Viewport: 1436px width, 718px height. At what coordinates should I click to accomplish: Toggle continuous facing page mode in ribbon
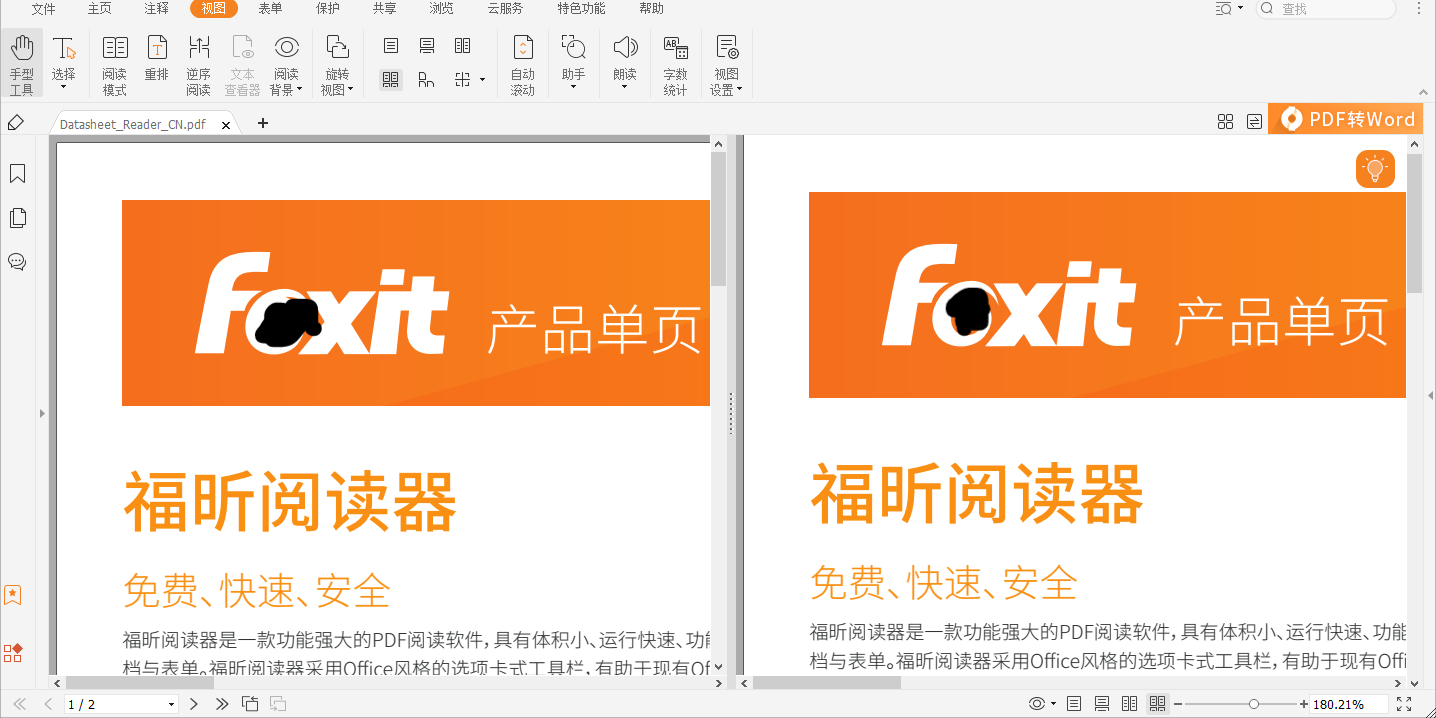[391, 80]
